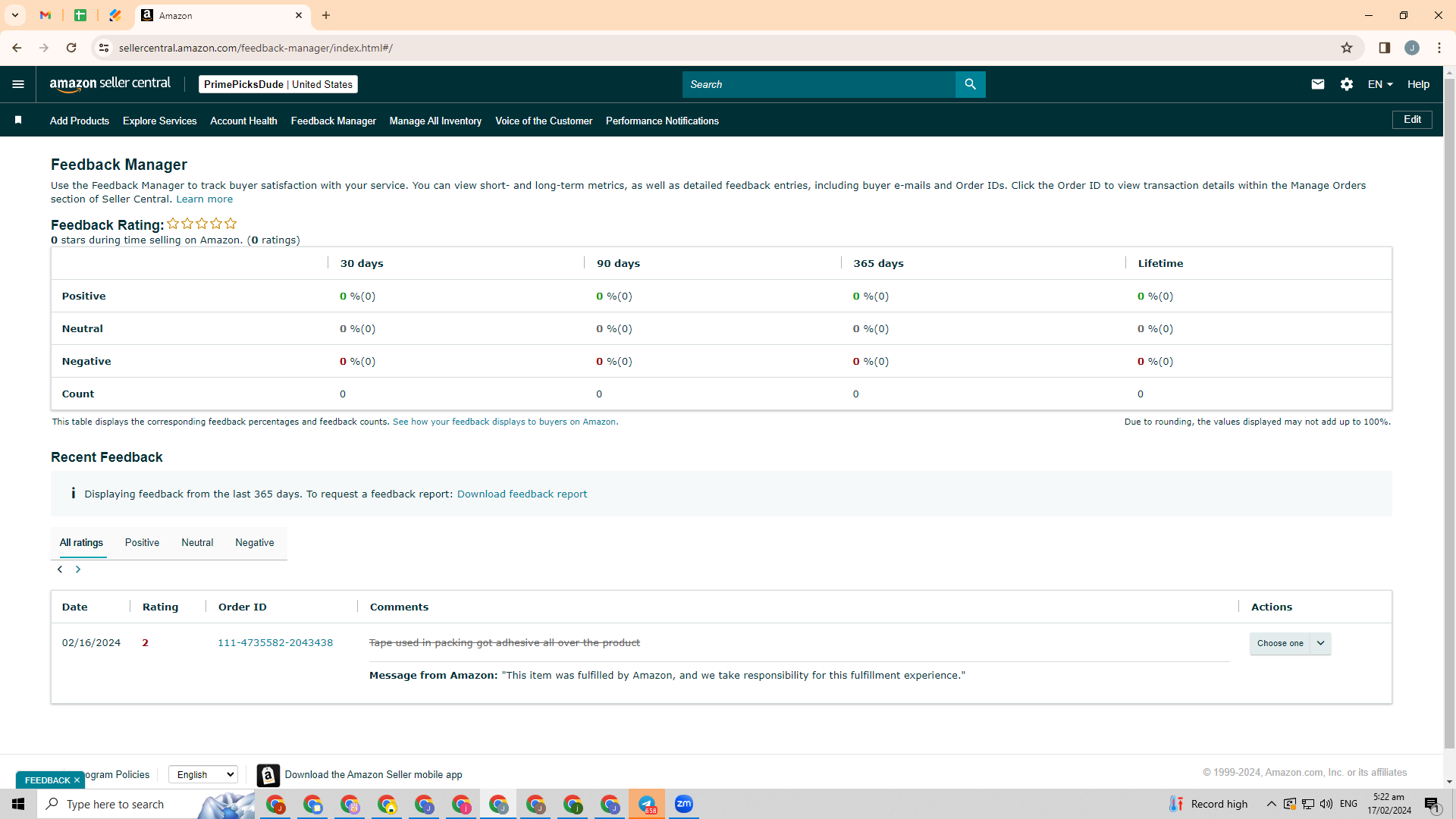Open the messages envelope icon
This screenshot has height=819, width=1456.
1318,84
